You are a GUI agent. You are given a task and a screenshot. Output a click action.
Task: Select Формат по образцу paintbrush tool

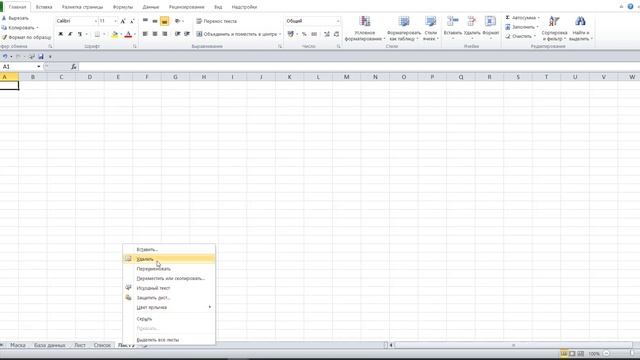(27, 37)
